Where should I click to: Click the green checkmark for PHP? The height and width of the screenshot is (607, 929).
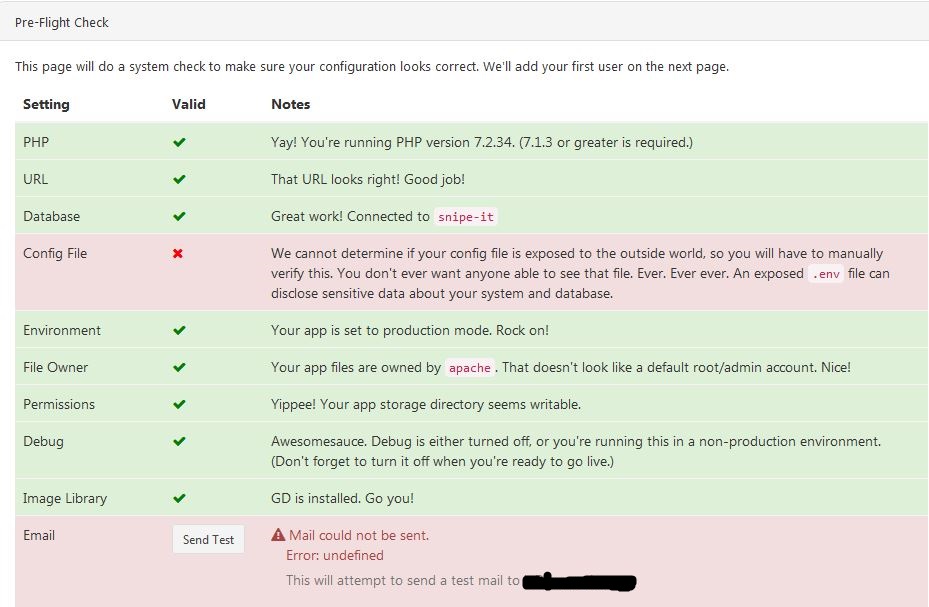click(x=180, y=142)
